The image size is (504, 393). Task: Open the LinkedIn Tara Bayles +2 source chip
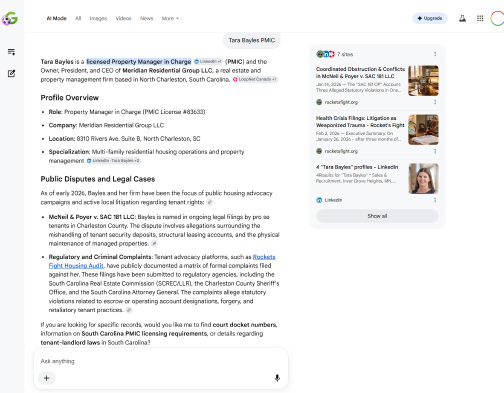coord(113,161)
